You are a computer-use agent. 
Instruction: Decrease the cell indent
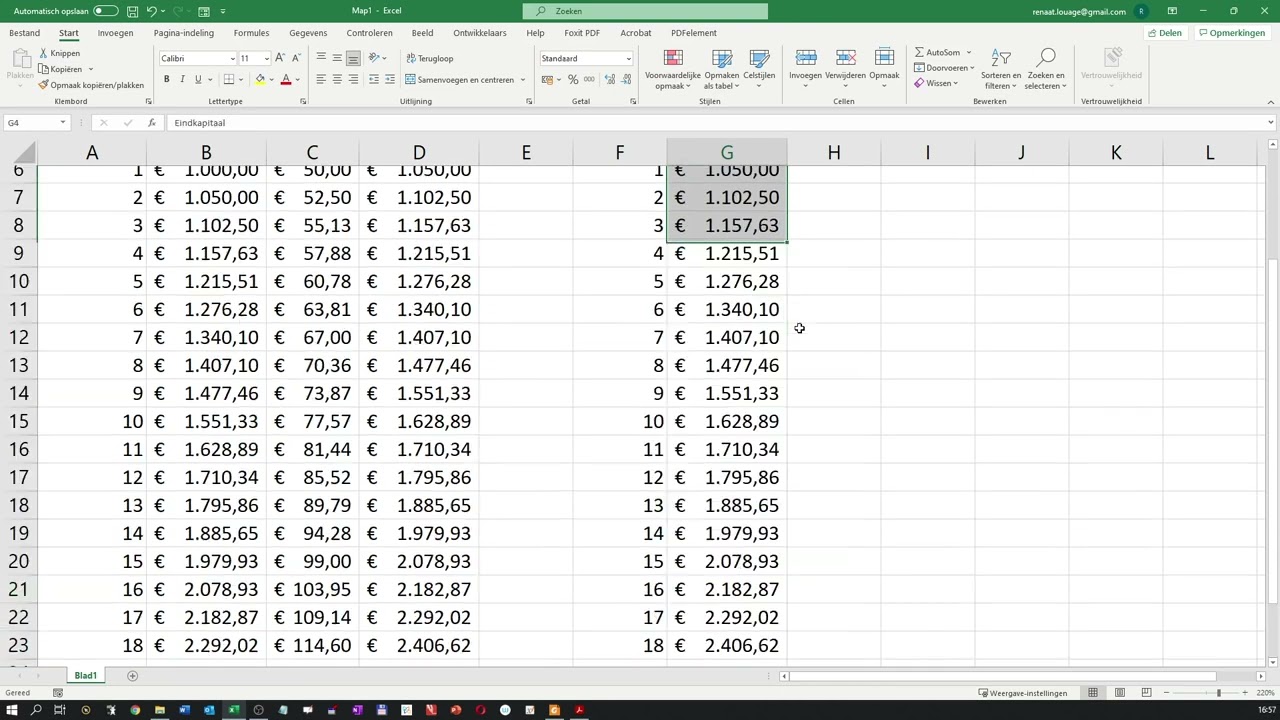[374, 79]
